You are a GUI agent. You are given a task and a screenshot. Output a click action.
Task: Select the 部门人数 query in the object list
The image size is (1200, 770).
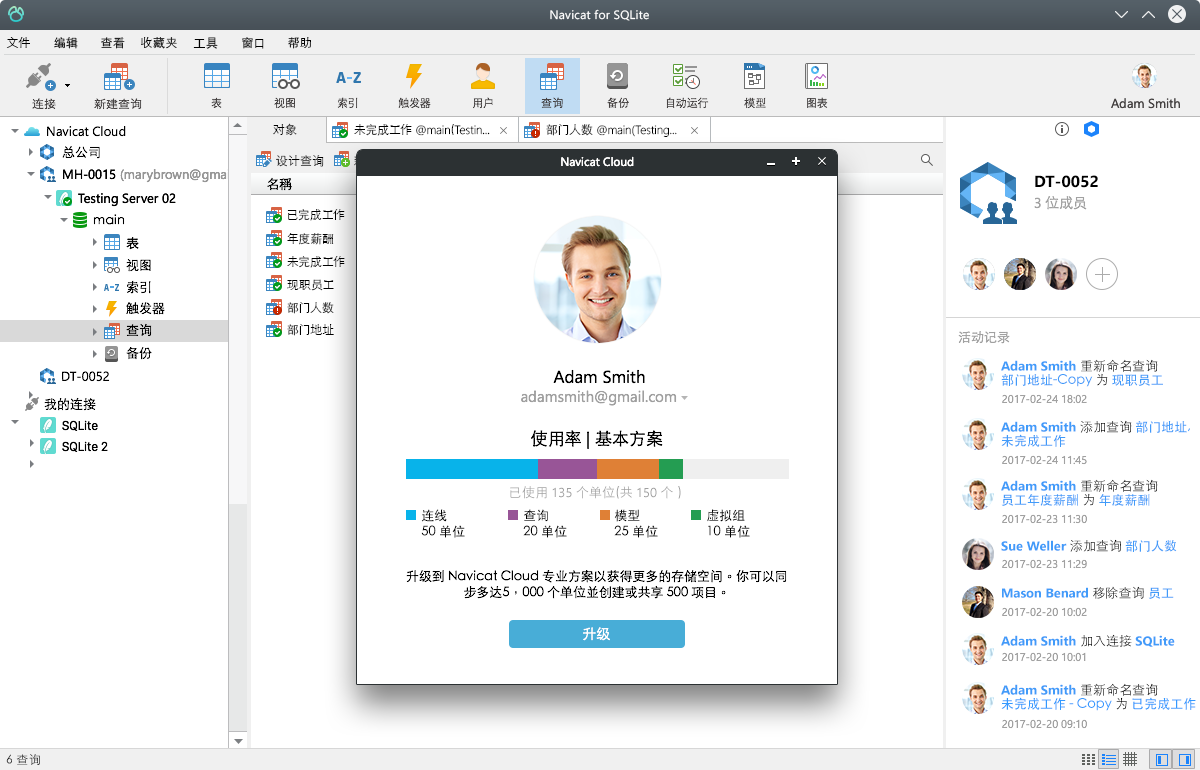tap(300, 308)
